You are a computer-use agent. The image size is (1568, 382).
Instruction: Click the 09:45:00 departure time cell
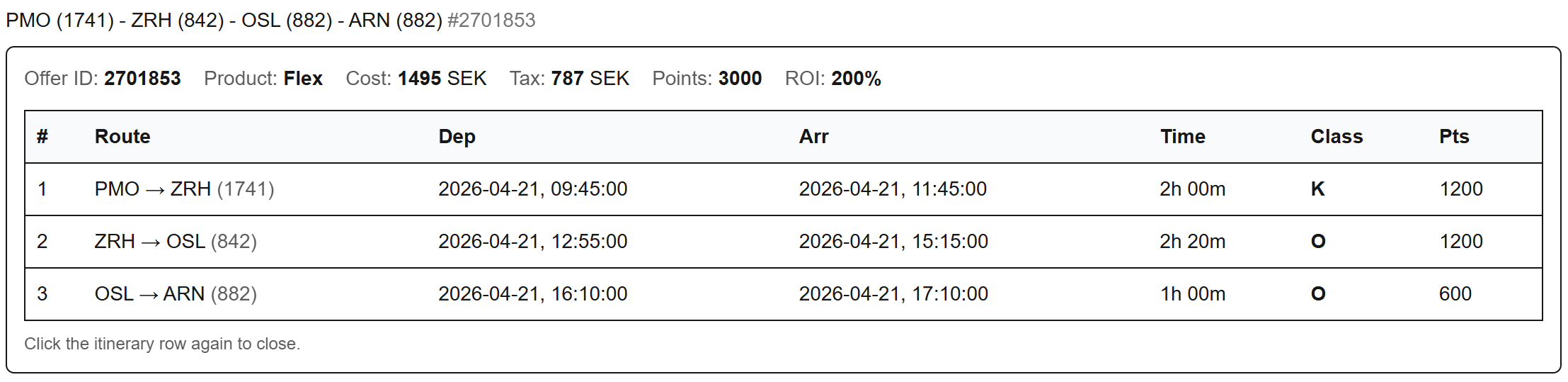(532, 189)
